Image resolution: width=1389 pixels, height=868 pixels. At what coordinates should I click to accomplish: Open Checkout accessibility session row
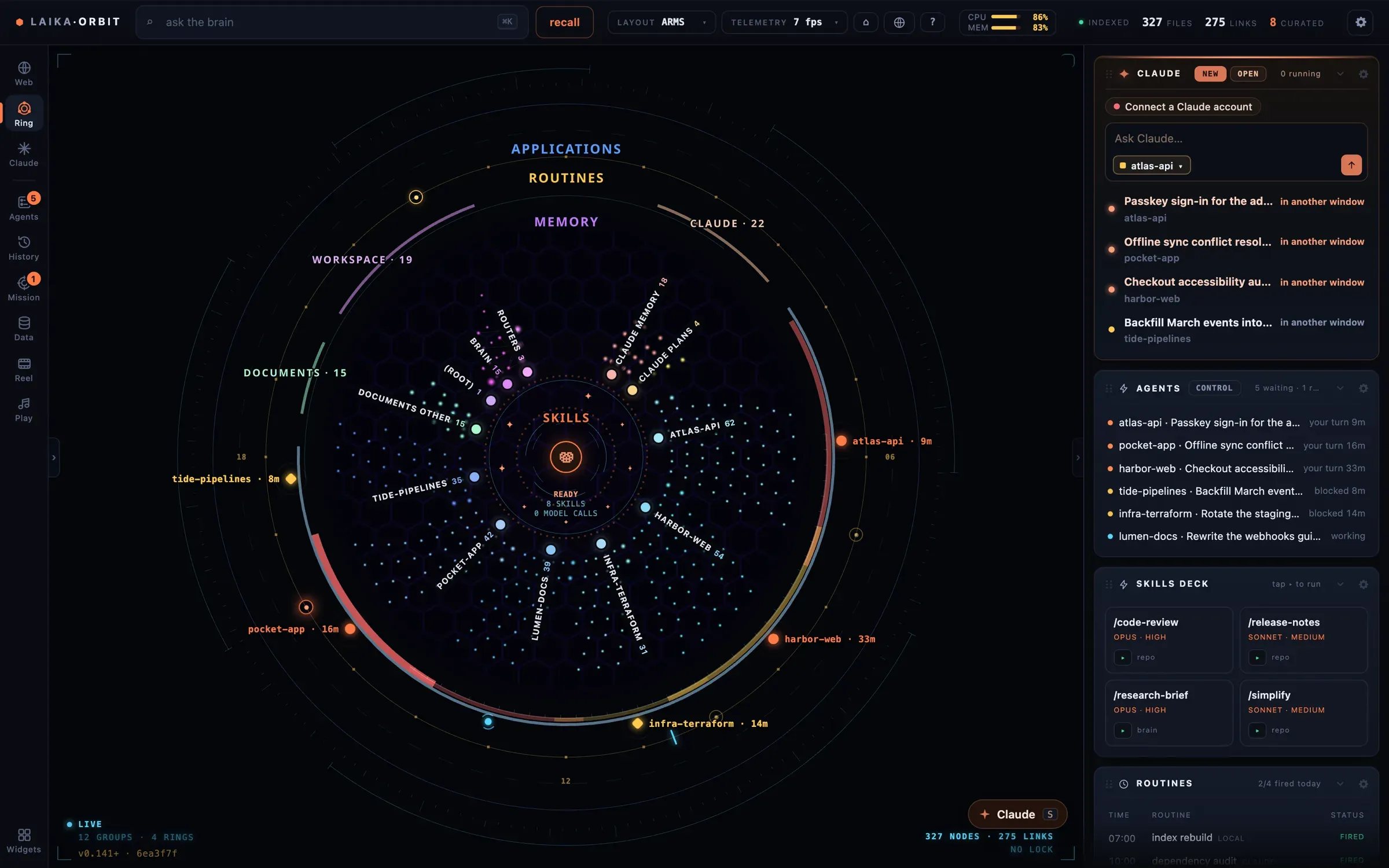coord(1236,290)
